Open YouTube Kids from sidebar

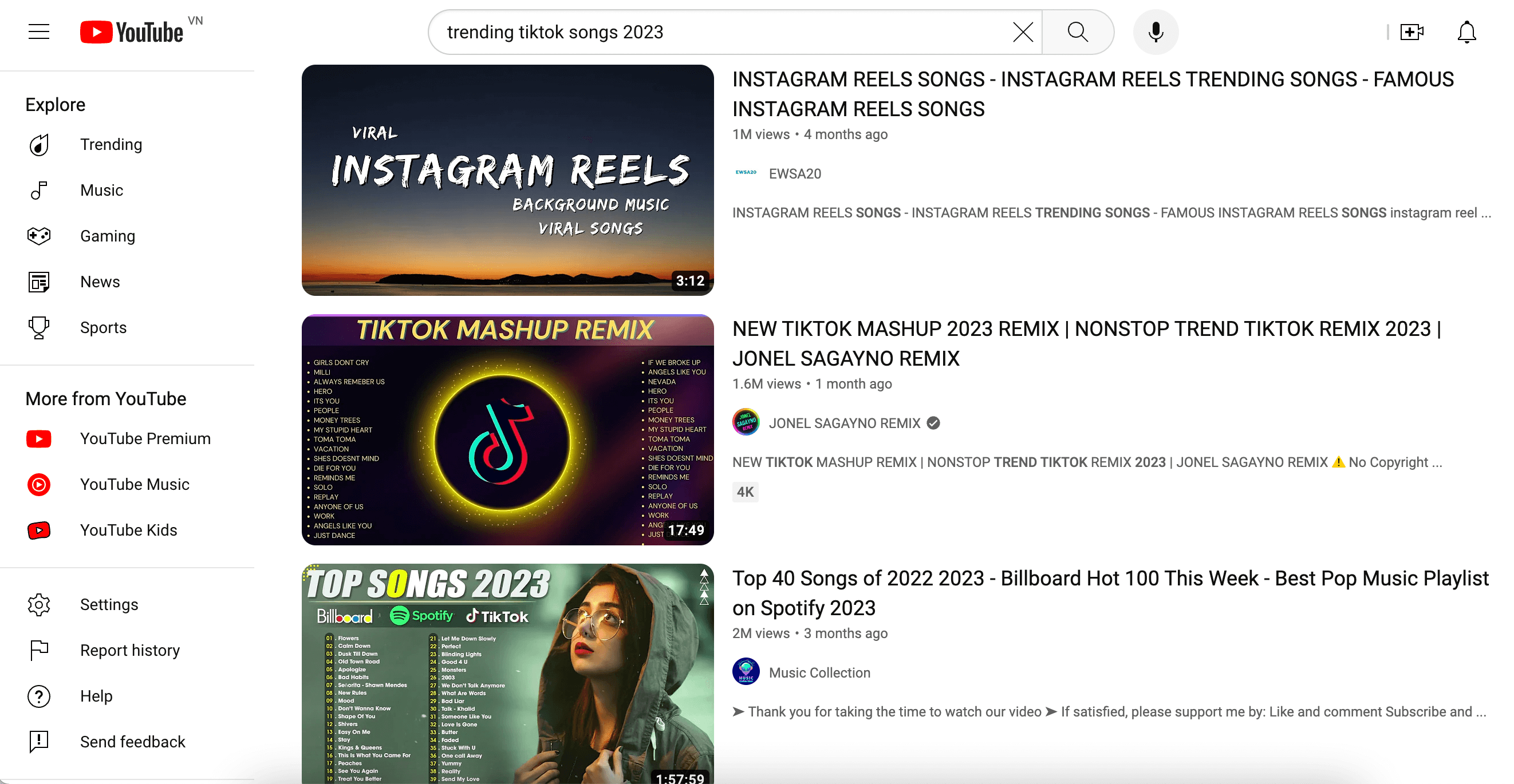click(x=128, y=530)
